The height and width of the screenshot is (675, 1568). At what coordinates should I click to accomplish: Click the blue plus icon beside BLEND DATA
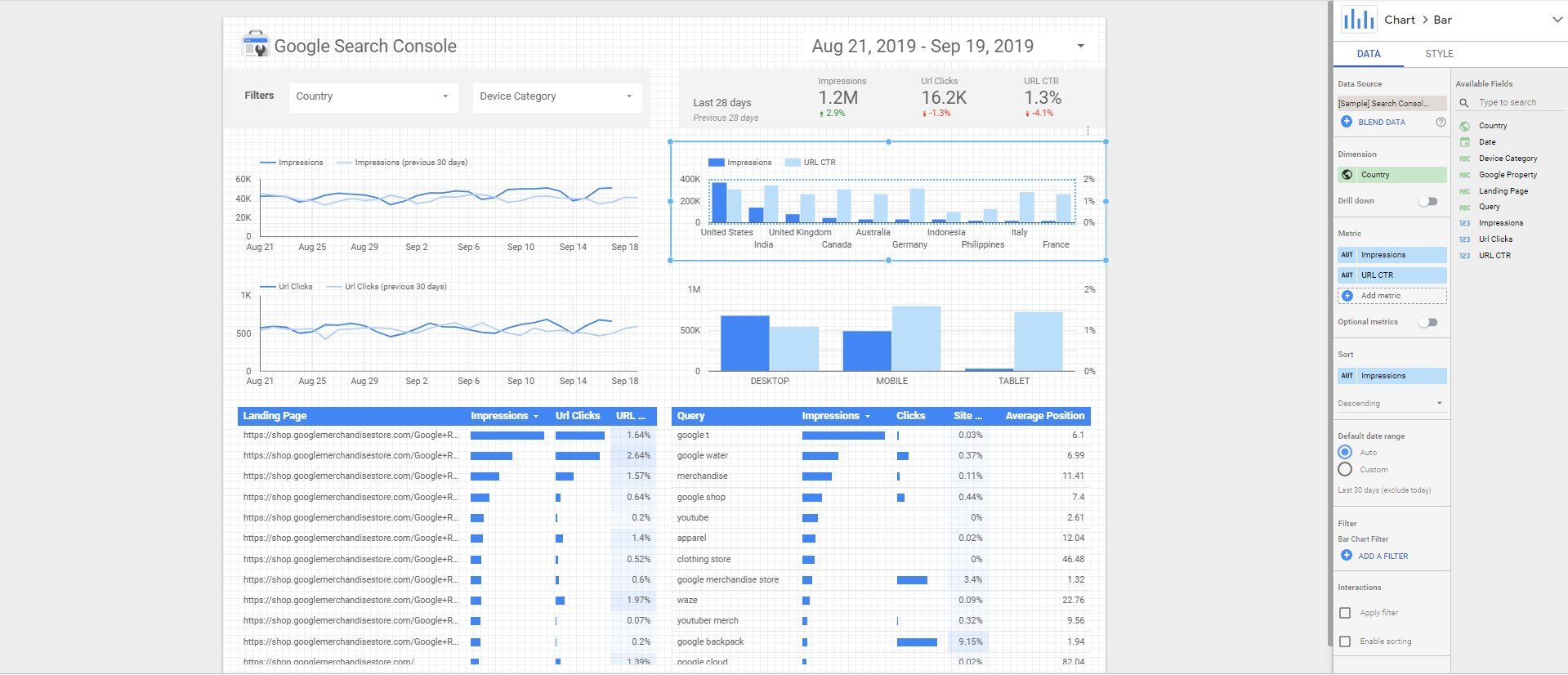1347,122
